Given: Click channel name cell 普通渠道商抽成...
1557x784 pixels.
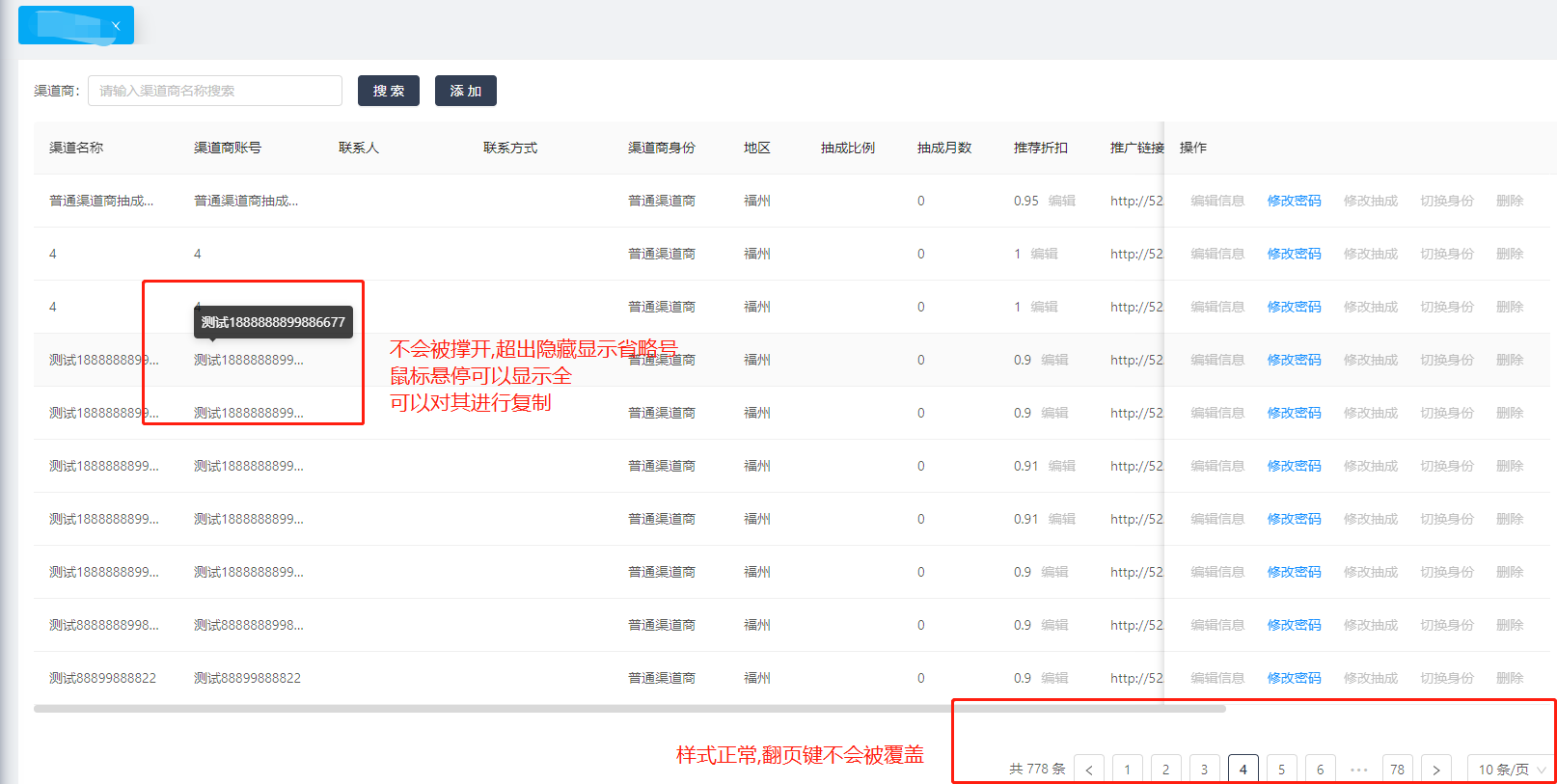Looking at the screenshot, I should 101,201.
